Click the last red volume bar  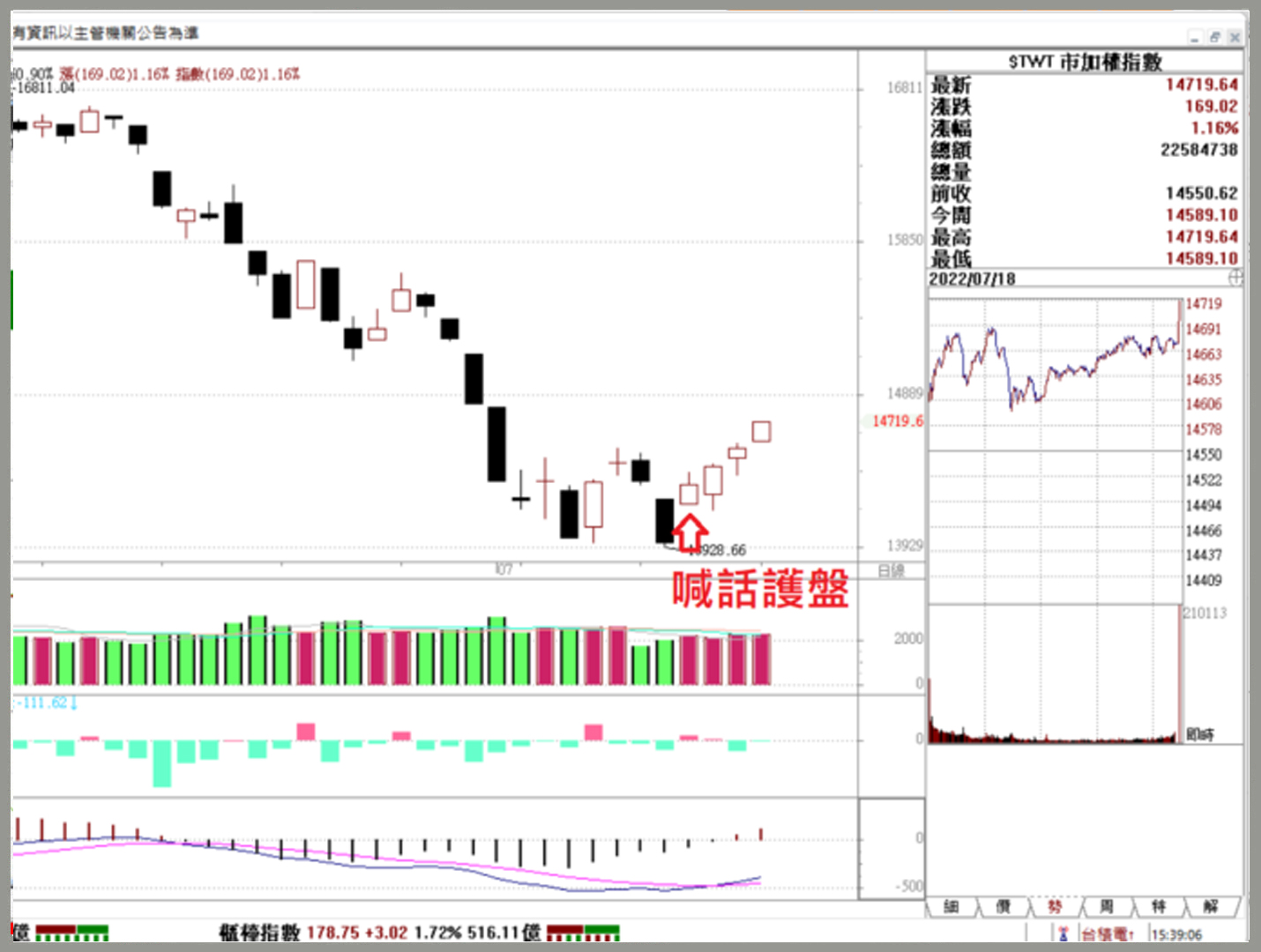[761, 659]
